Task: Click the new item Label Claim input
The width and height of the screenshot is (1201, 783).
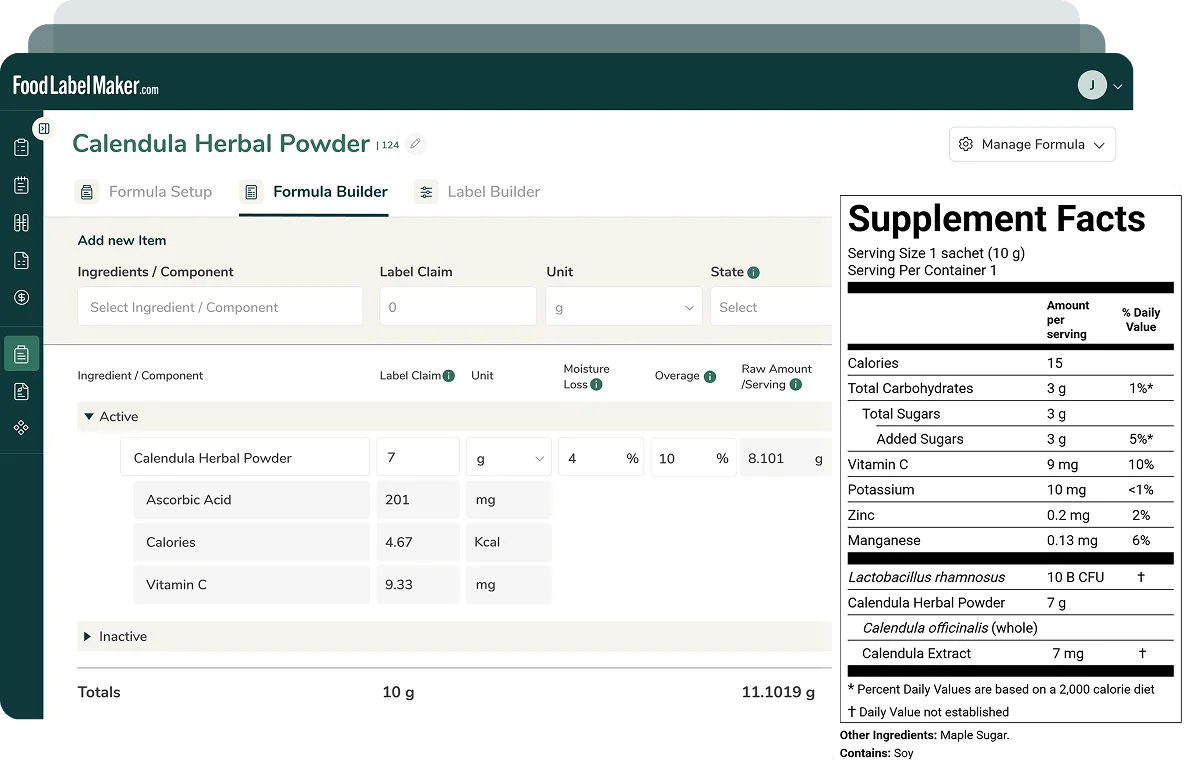Action: click(x=458, y=307)
